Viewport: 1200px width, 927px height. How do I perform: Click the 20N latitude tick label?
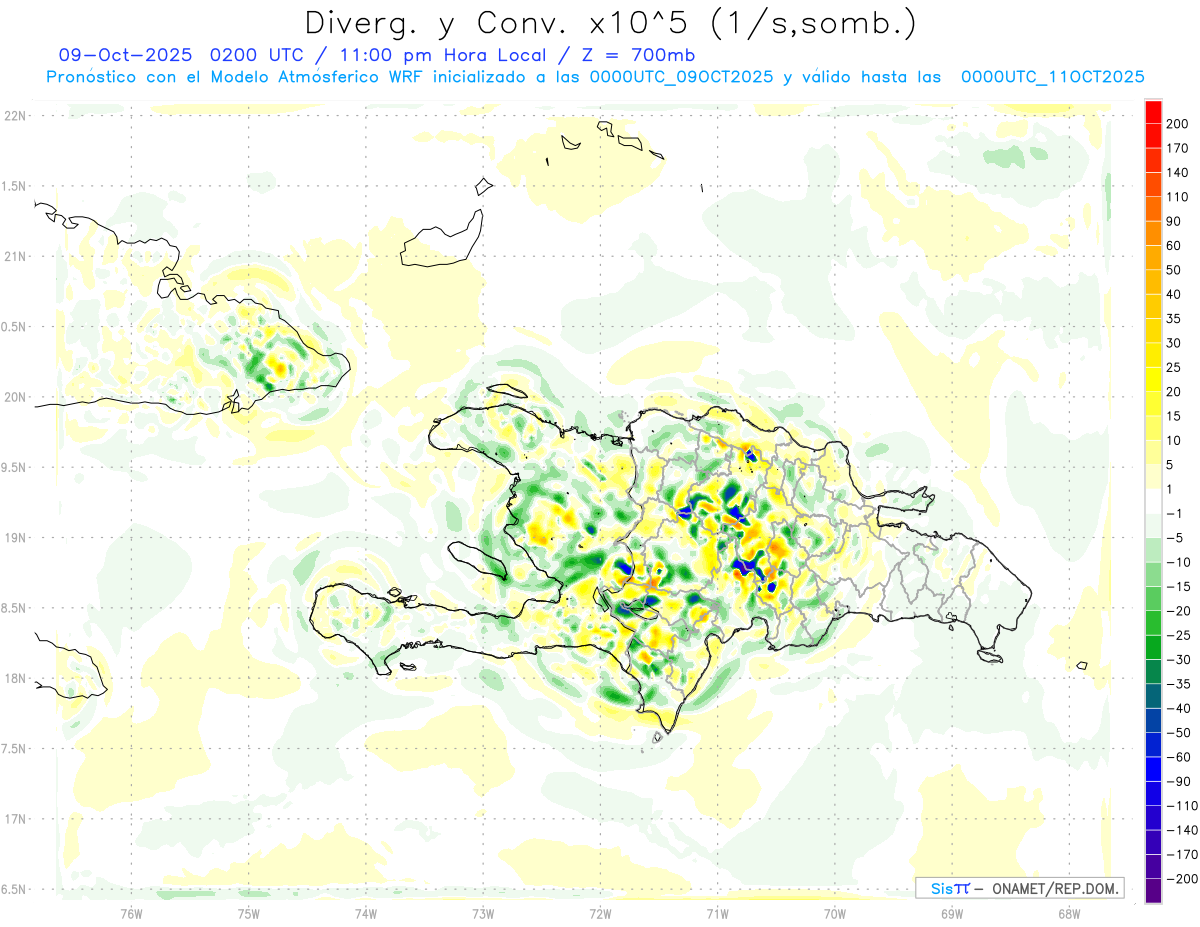pyautogui.click(x=15, y=397)
